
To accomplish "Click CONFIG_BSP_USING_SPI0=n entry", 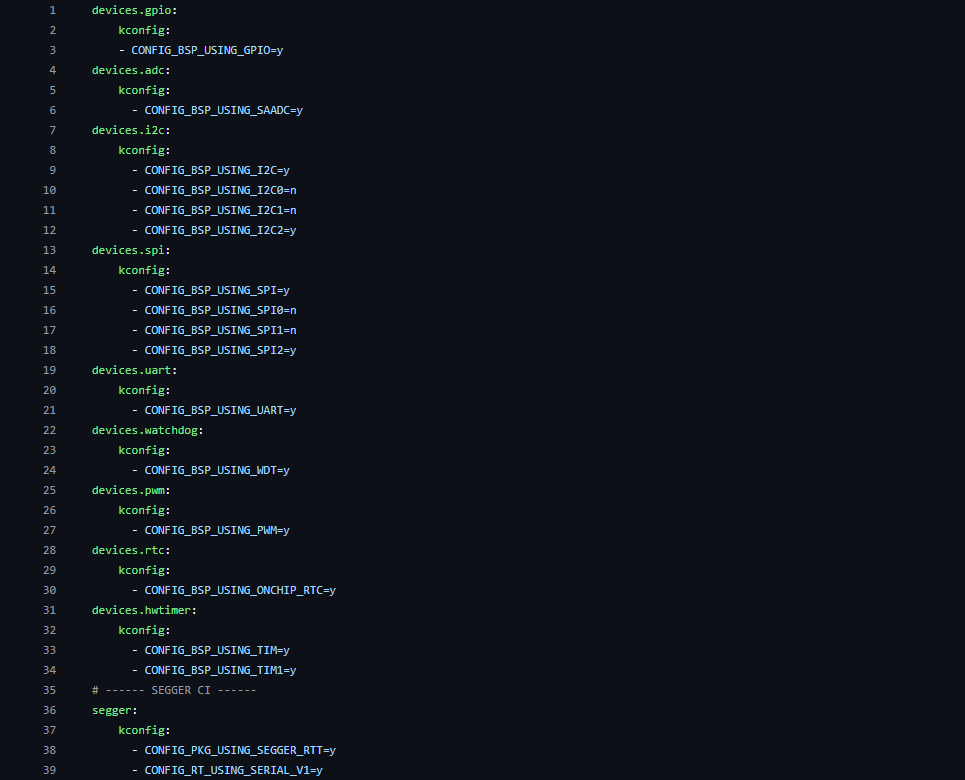I will pyautogui.click(x=220, y=310).
